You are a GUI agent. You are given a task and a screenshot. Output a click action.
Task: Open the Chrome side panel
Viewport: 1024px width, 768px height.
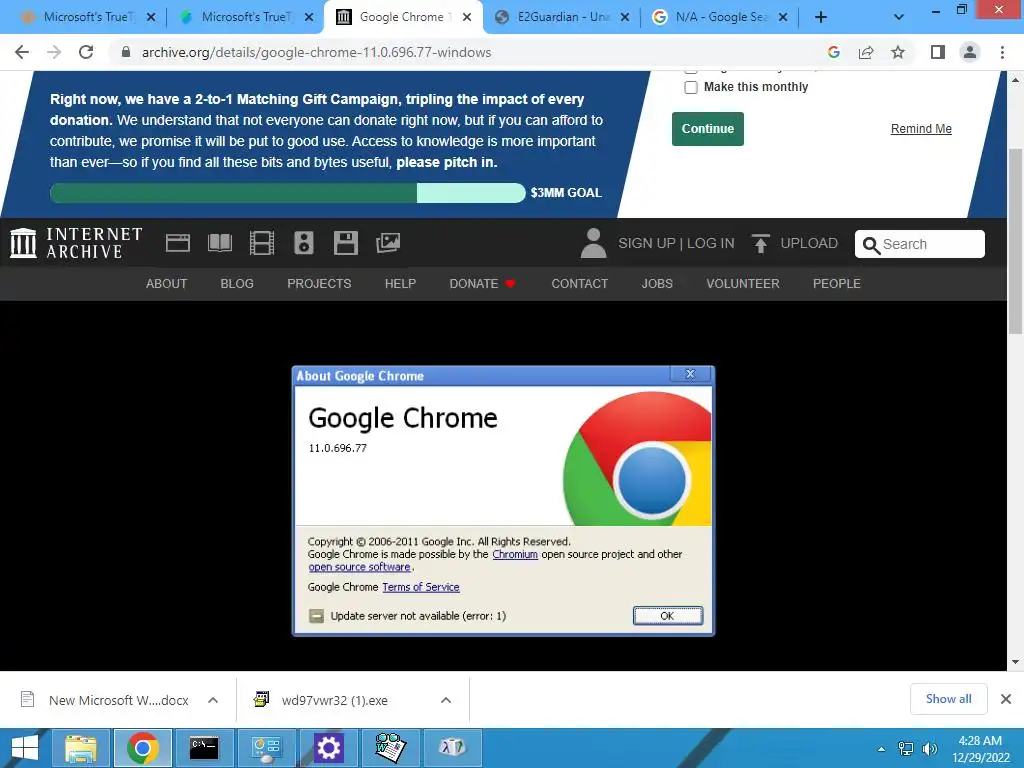click(938, 52)
